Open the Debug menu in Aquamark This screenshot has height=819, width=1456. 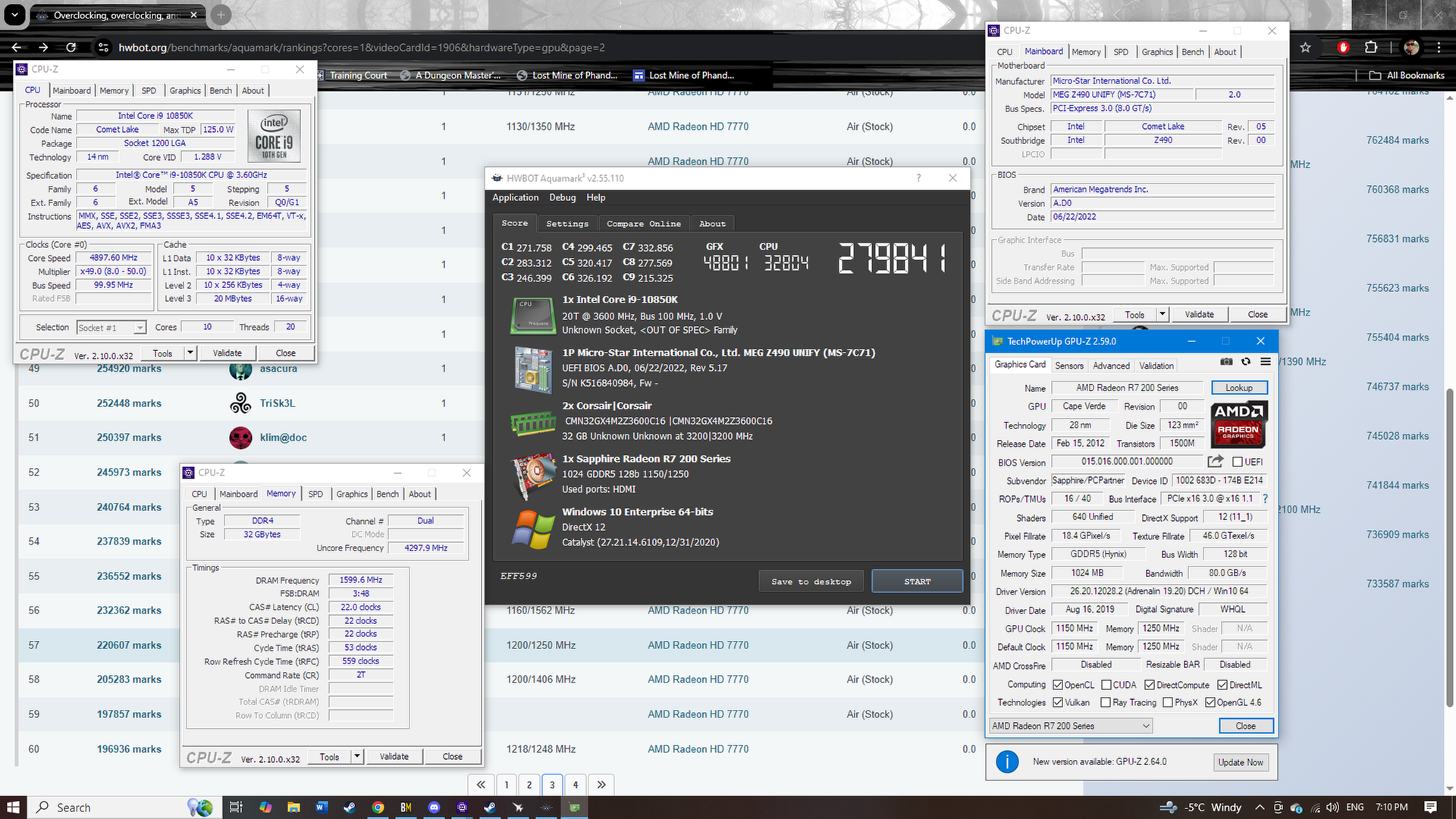click(562, 197)
